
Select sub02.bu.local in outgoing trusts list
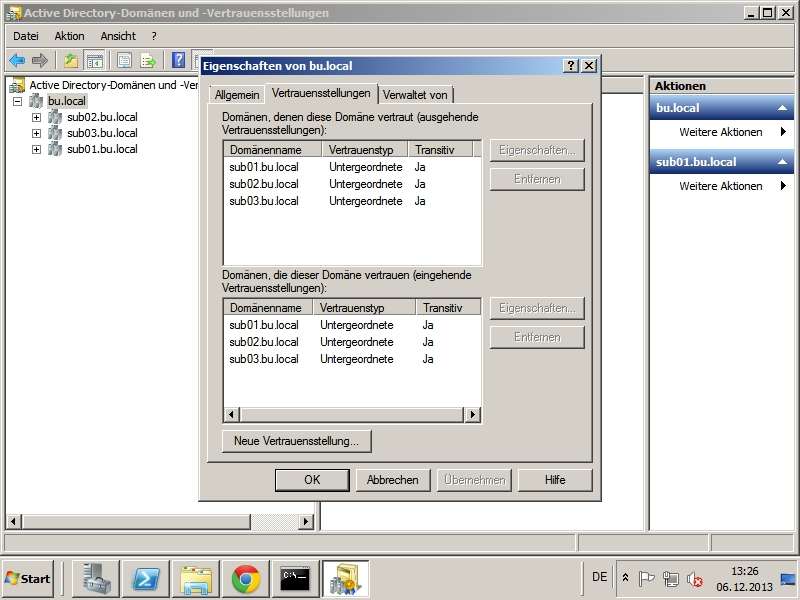[x=264, y=184]
